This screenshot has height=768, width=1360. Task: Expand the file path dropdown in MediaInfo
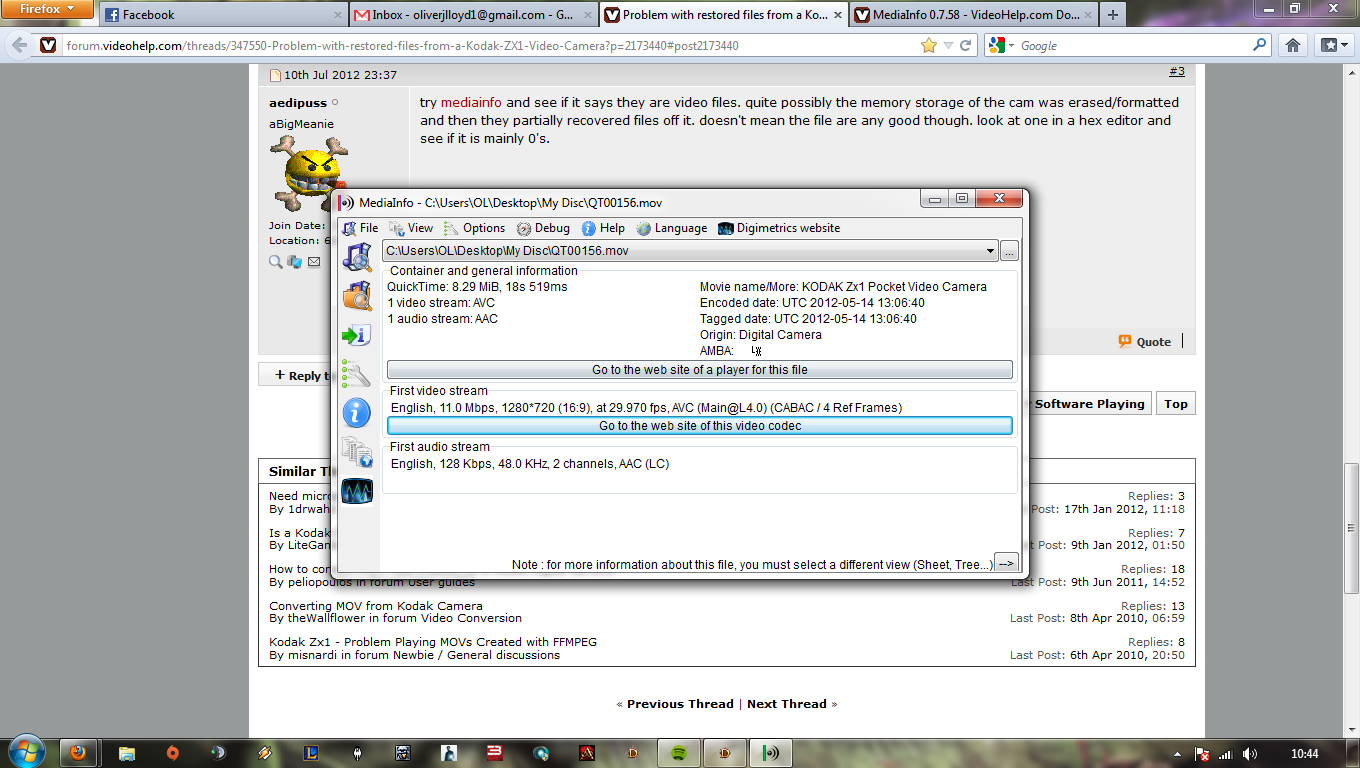click(x=990, y=251)
